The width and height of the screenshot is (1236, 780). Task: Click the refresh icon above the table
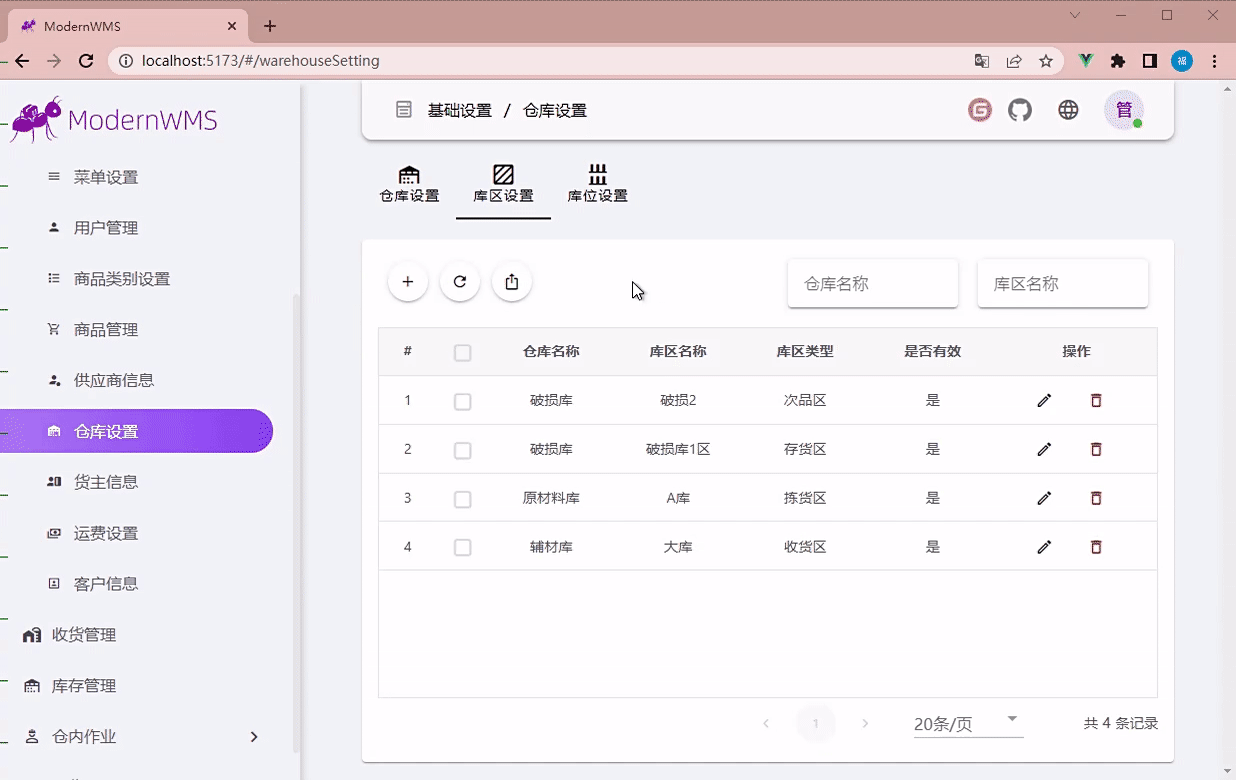460,282
